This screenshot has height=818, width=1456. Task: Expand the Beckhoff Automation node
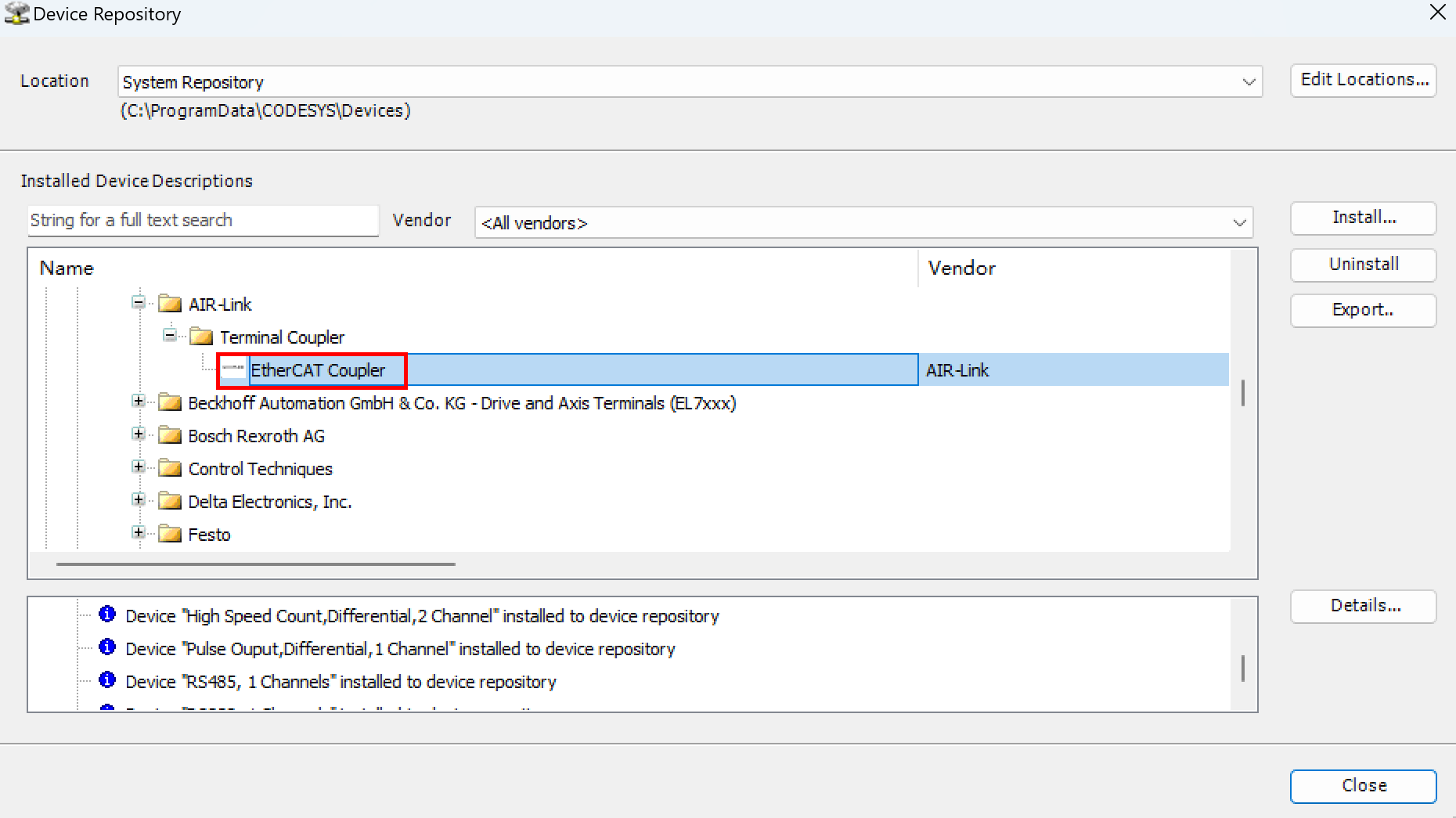point(139,402)
